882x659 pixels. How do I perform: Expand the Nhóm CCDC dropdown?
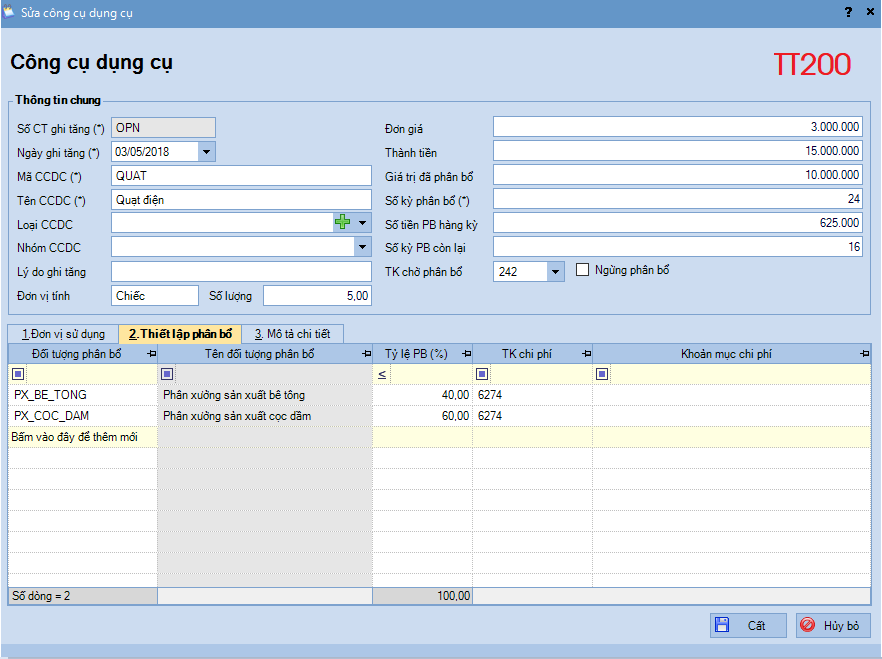point(361,247)
